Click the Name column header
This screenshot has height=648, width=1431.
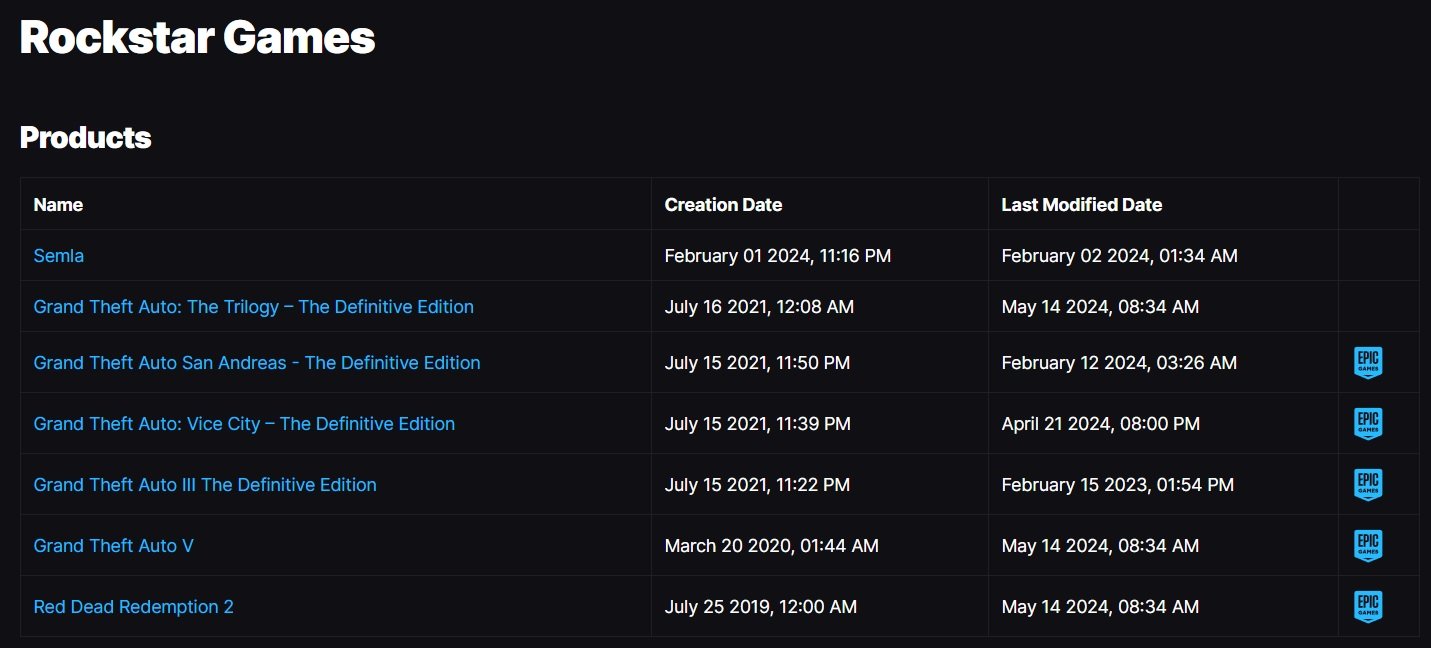tap(58, 205)
